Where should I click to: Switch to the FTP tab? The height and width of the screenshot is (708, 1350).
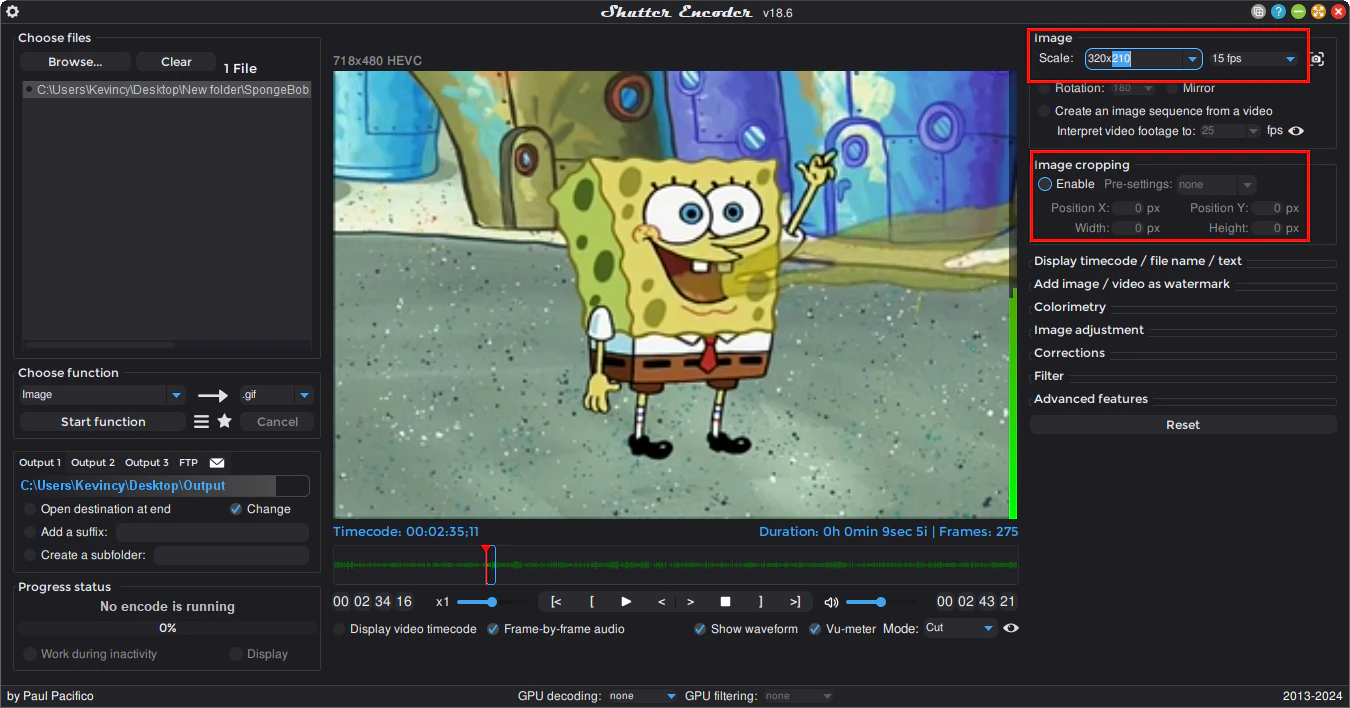tap(188, 463)
